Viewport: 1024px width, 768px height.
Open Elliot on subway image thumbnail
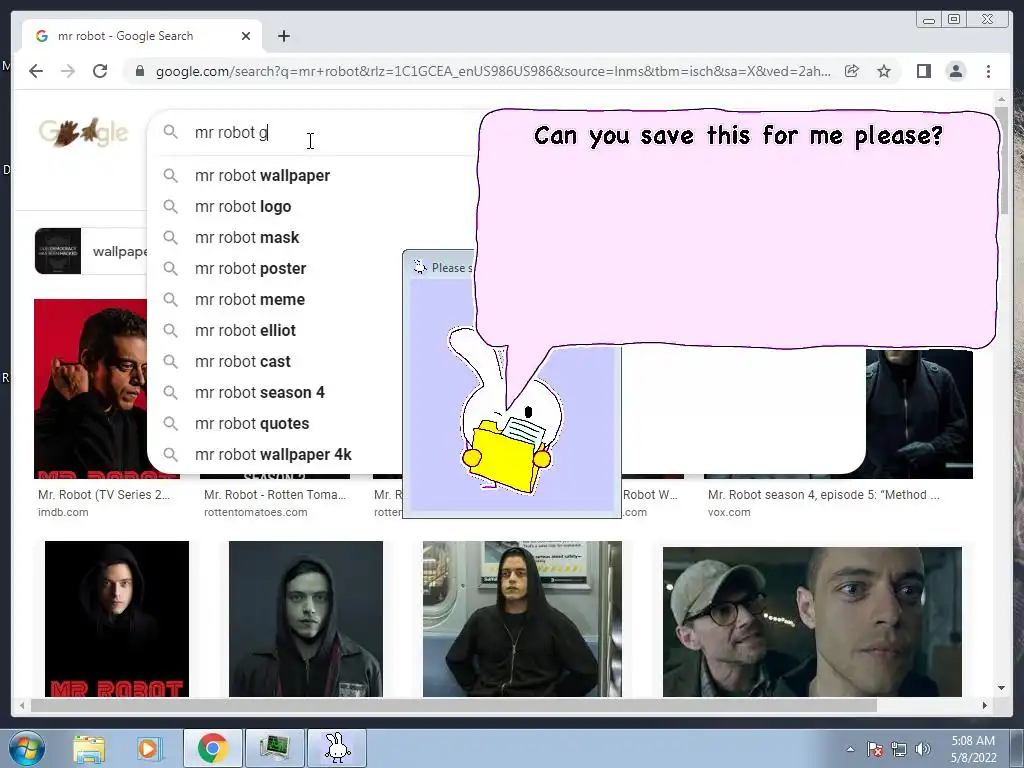(x=522, y=618)
